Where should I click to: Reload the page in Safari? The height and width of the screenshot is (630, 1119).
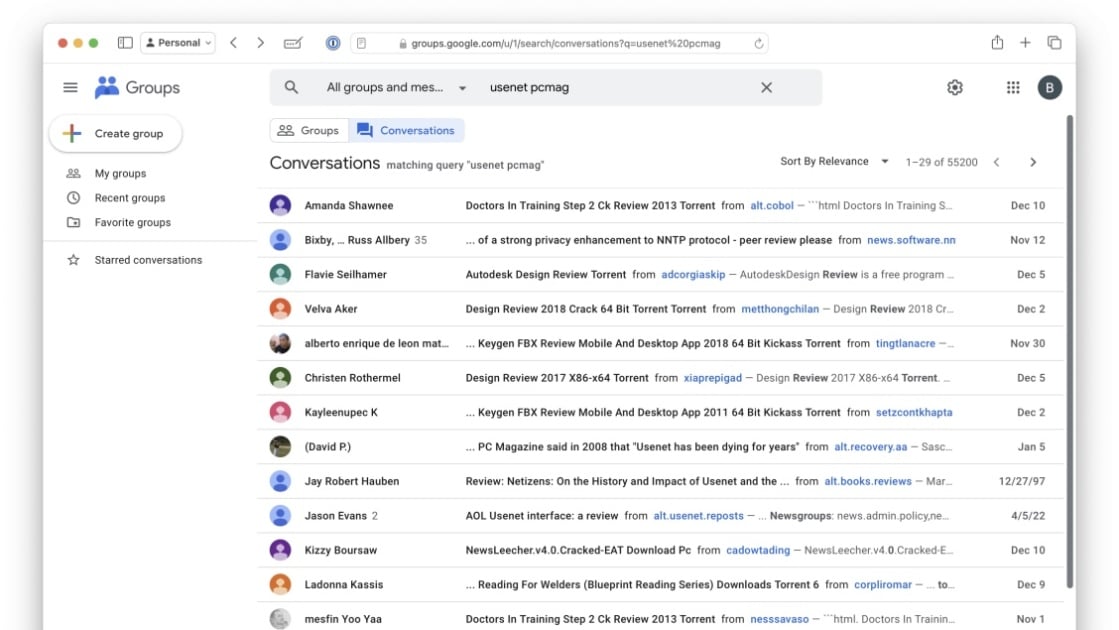(759, 43)
